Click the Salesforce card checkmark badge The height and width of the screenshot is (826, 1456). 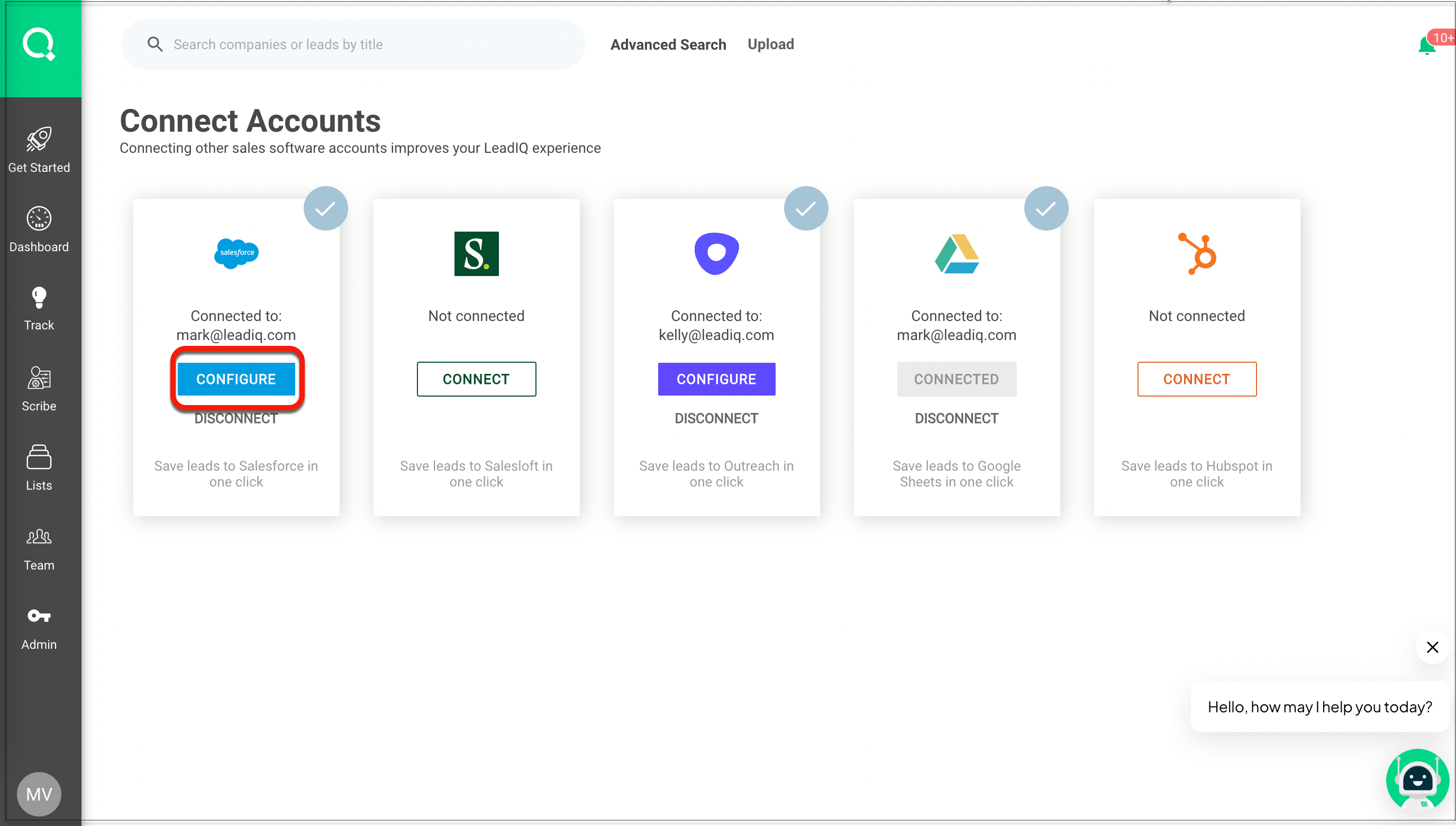click(325, 209)
